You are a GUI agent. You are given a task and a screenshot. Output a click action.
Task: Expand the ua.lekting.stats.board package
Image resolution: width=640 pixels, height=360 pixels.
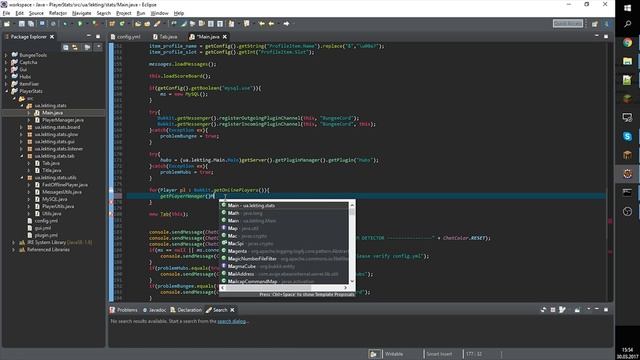tap(21, 127)
